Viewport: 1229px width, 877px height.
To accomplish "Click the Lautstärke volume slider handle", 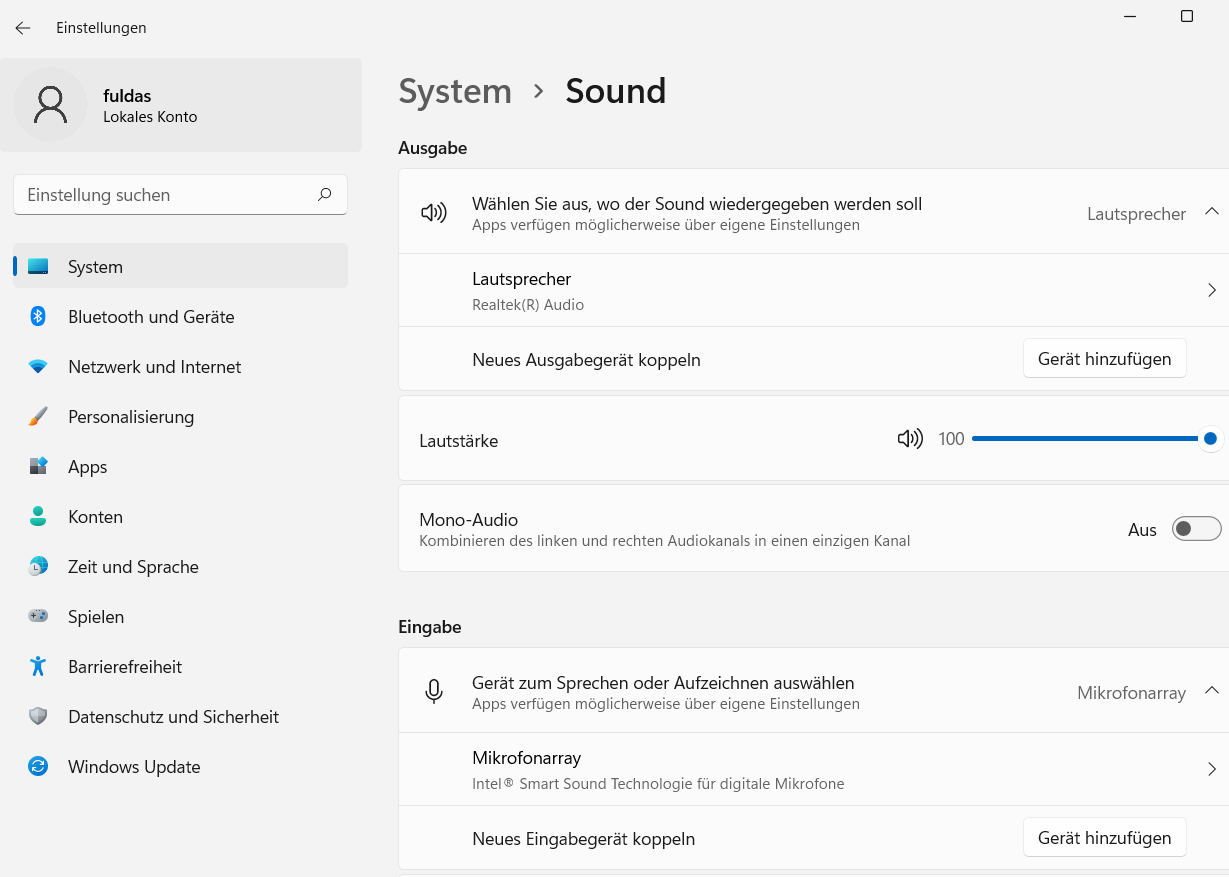I will click(x=1210, y=439).
